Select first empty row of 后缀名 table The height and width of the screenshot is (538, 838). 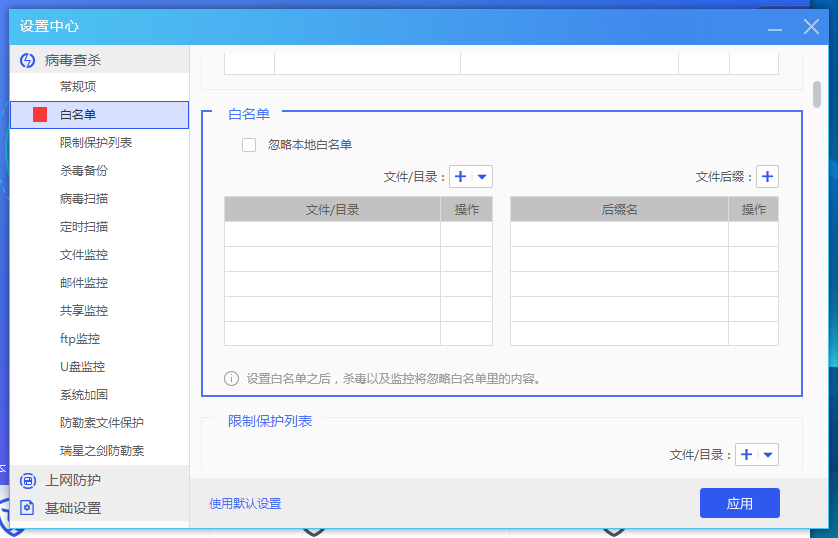point(645,234)
